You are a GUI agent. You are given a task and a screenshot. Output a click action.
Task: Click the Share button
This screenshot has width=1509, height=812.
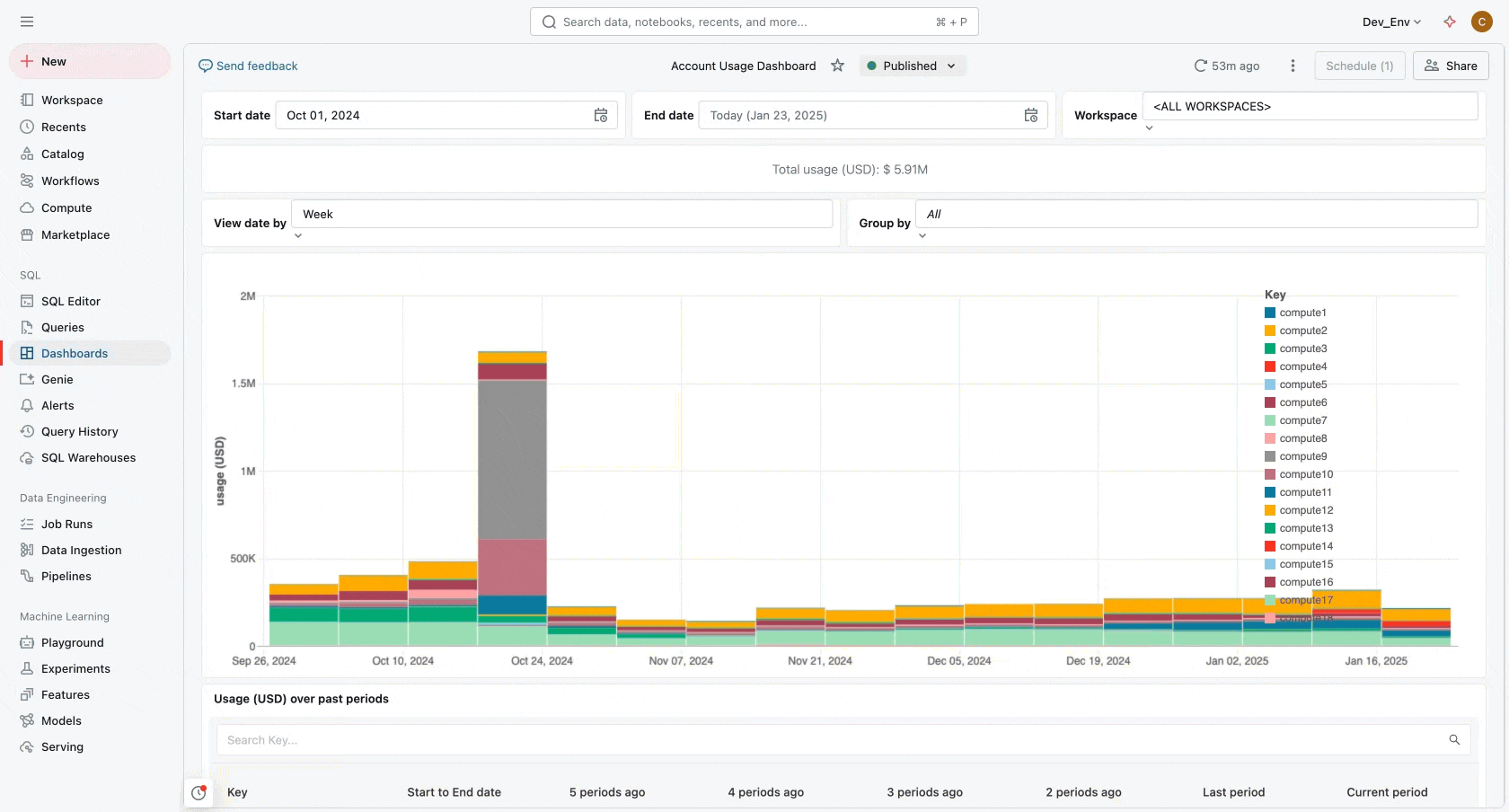[1451, 66]
